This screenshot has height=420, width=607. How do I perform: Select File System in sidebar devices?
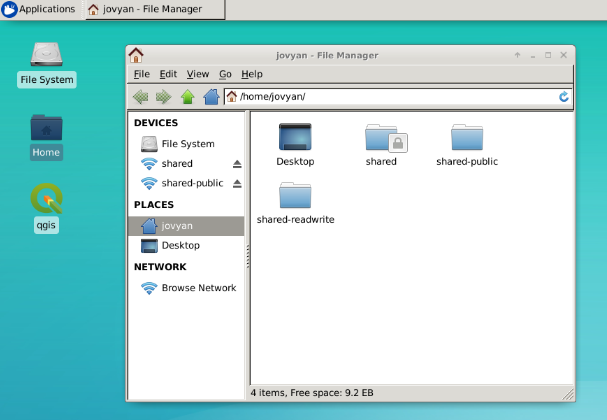click(187, 144)
